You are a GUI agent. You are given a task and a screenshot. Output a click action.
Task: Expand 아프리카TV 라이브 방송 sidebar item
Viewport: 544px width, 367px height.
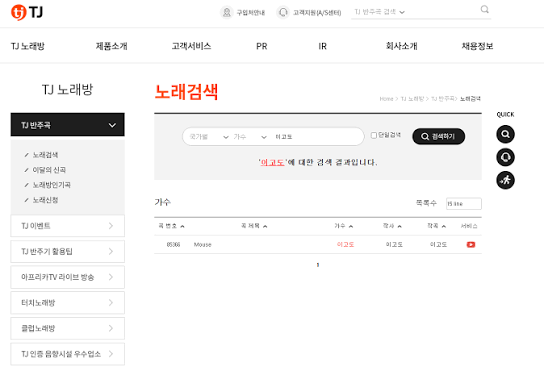68,277
